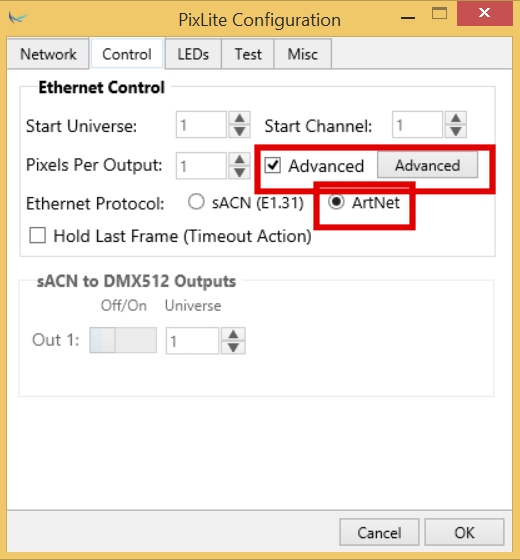Select the sACN (E1.31) protocol

click(x=196, y=202)
